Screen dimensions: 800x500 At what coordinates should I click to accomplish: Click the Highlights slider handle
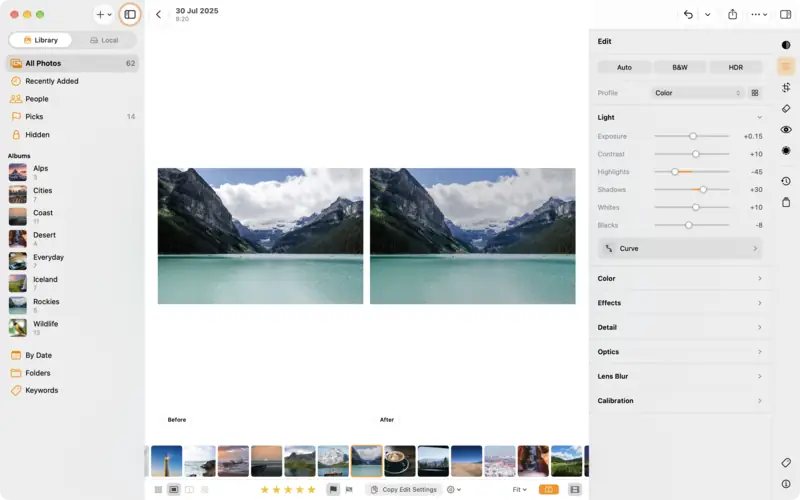click(675, 172)
